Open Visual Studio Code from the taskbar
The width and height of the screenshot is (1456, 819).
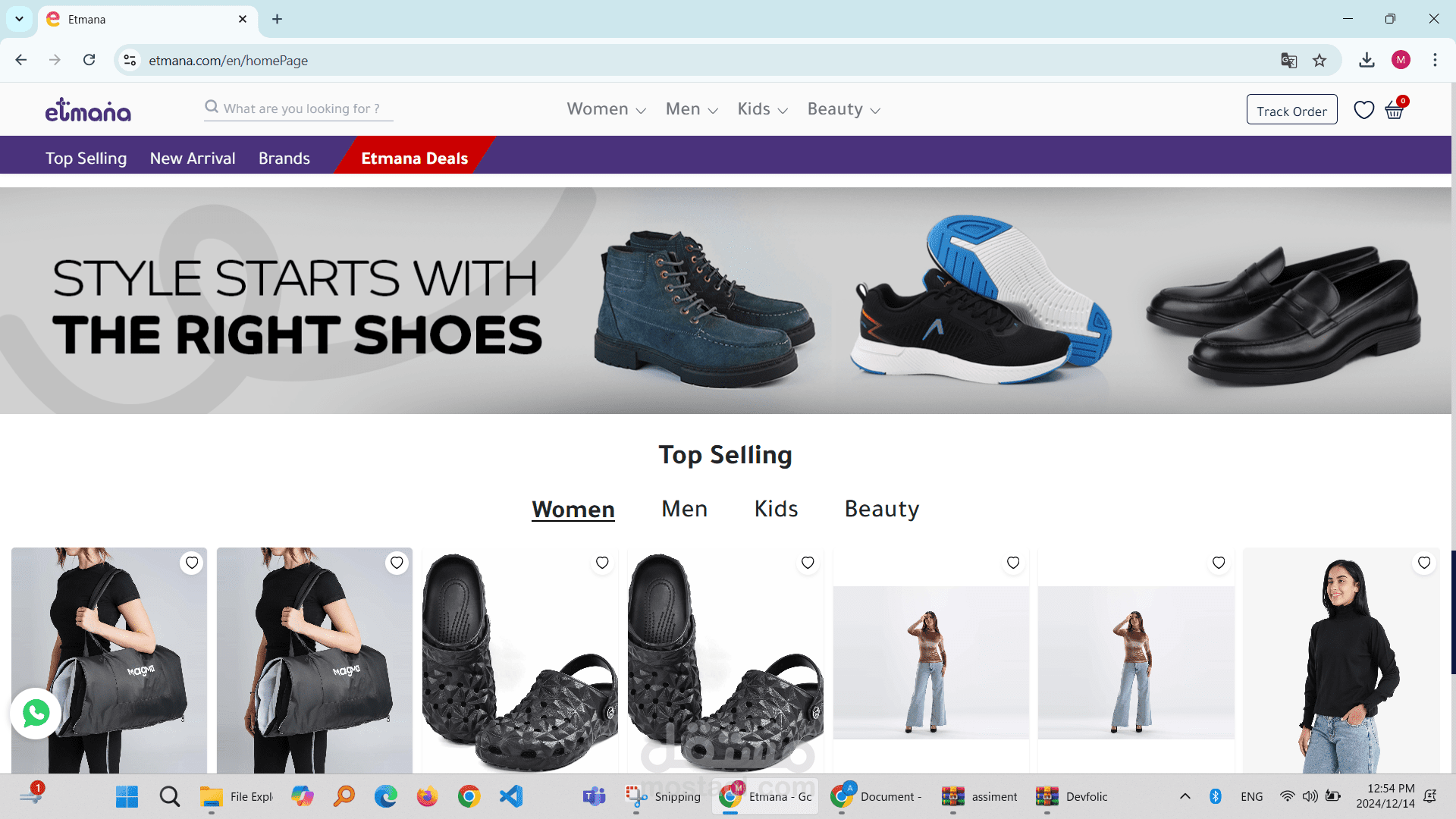pyautogui.click(x=511, y=796)
